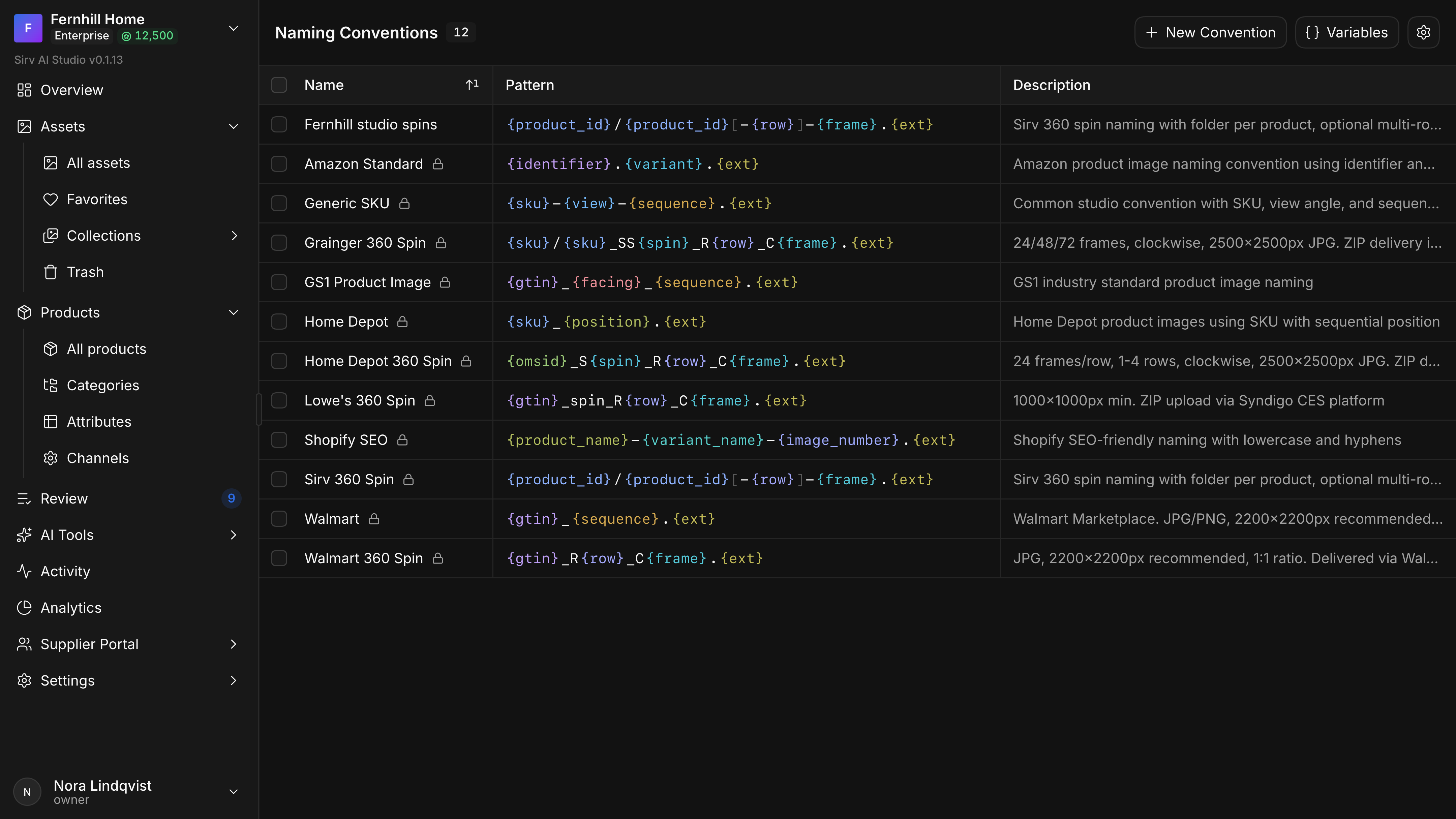Click lock icon beside Walmart 360 Spin

coord(437,558)
